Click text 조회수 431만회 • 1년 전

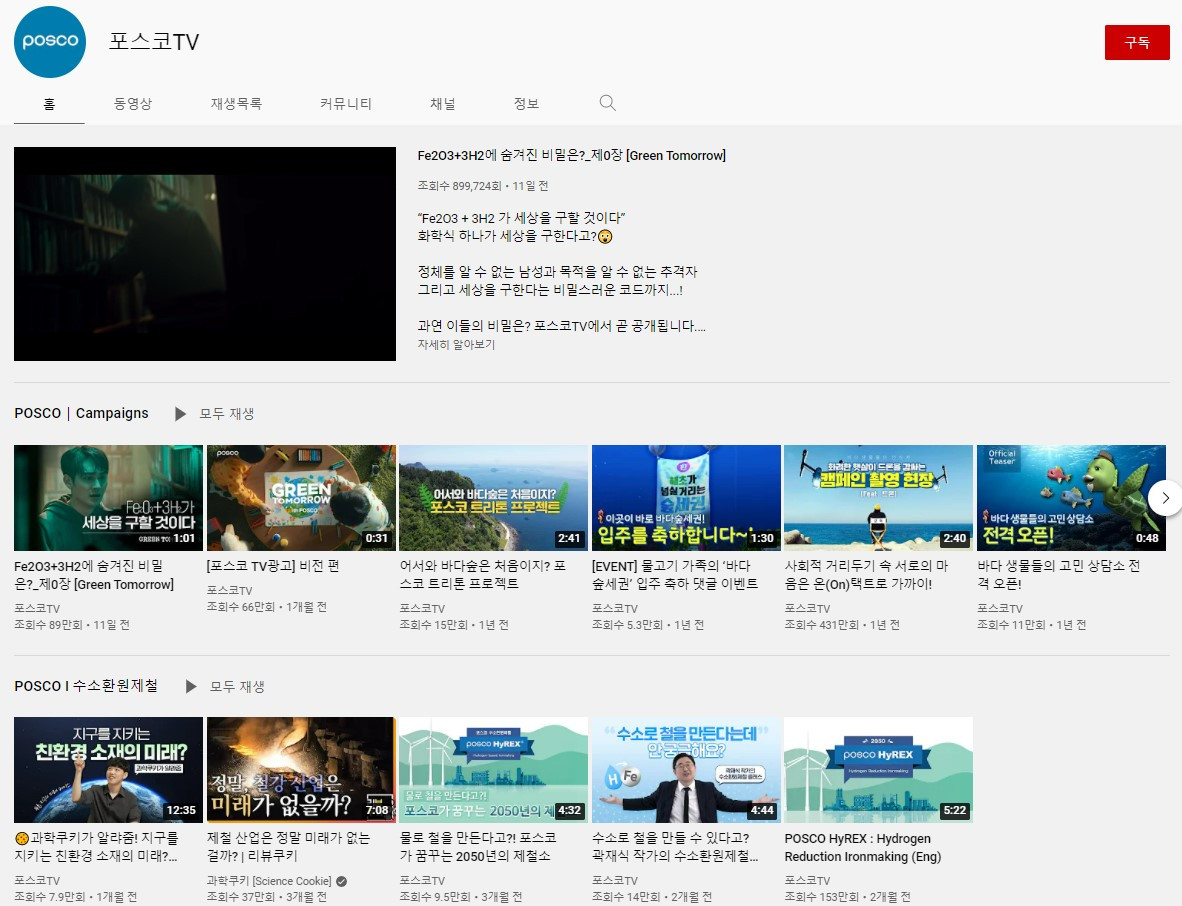click(x=842, y=625)
